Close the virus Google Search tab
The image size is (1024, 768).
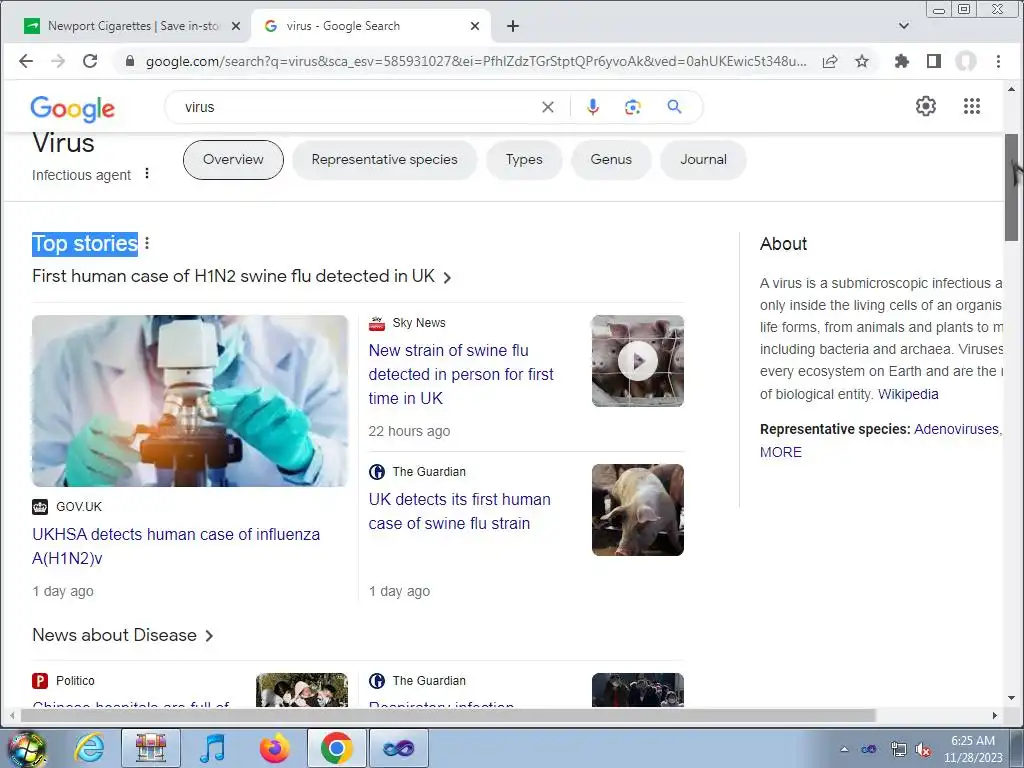pos(475,26)
